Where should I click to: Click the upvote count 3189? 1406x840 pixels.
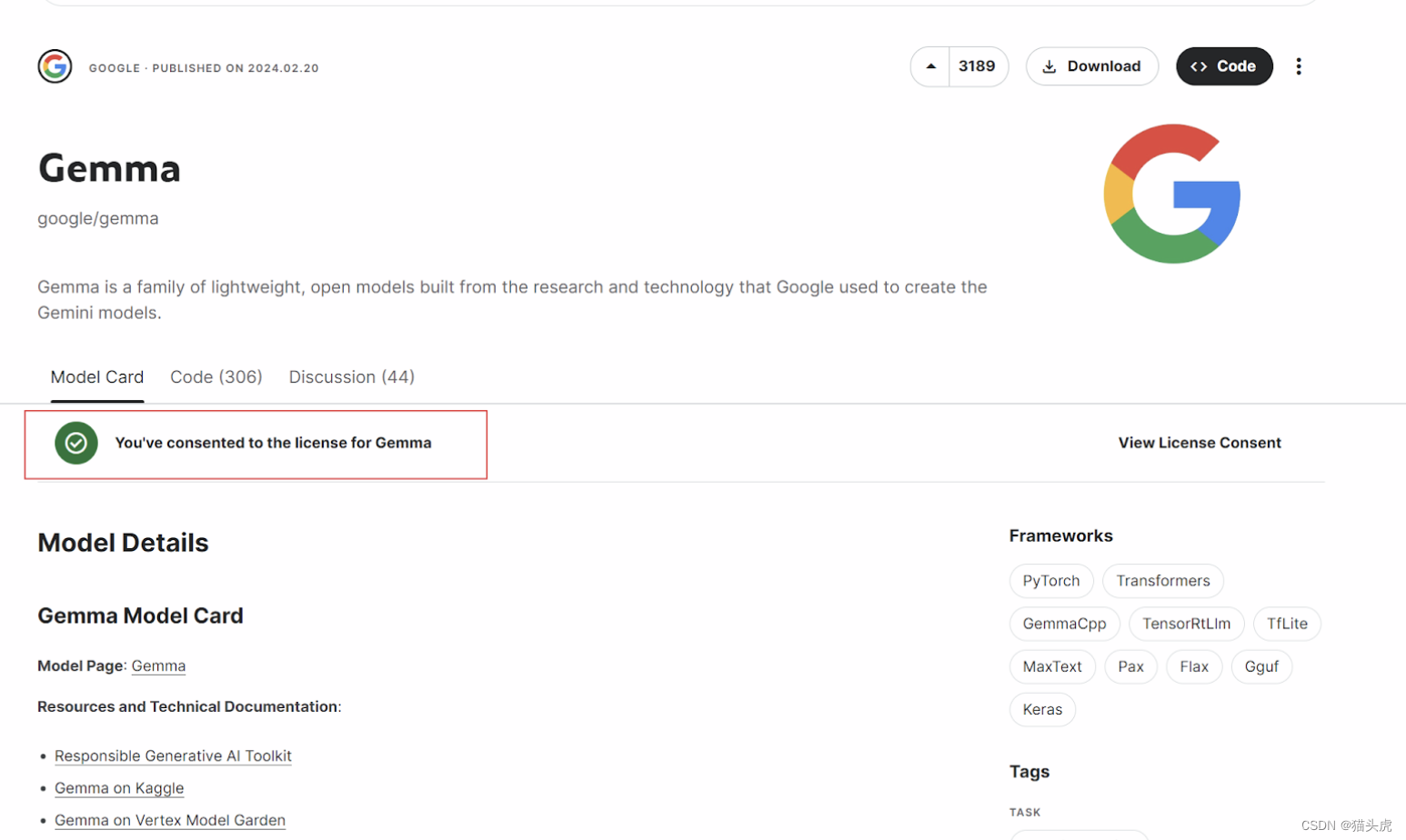tap(977, 66)
